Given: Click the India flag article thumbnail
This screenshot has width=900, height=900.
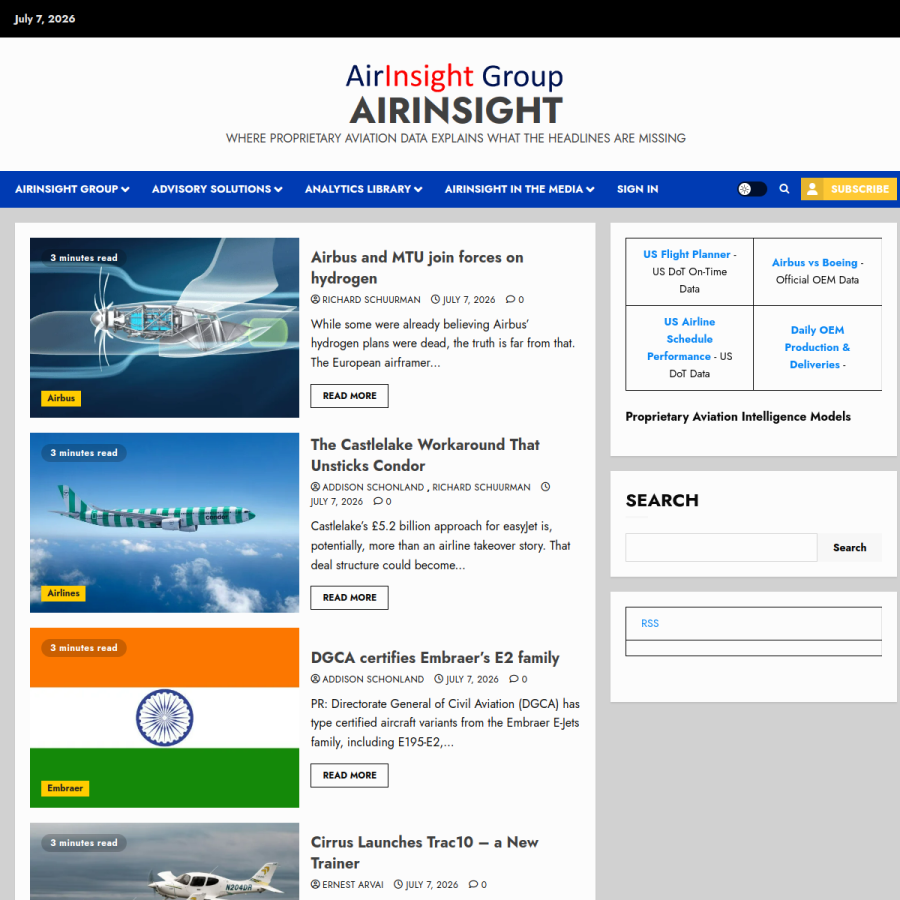Looking at the screenshot, I should [x=164, y=717].
